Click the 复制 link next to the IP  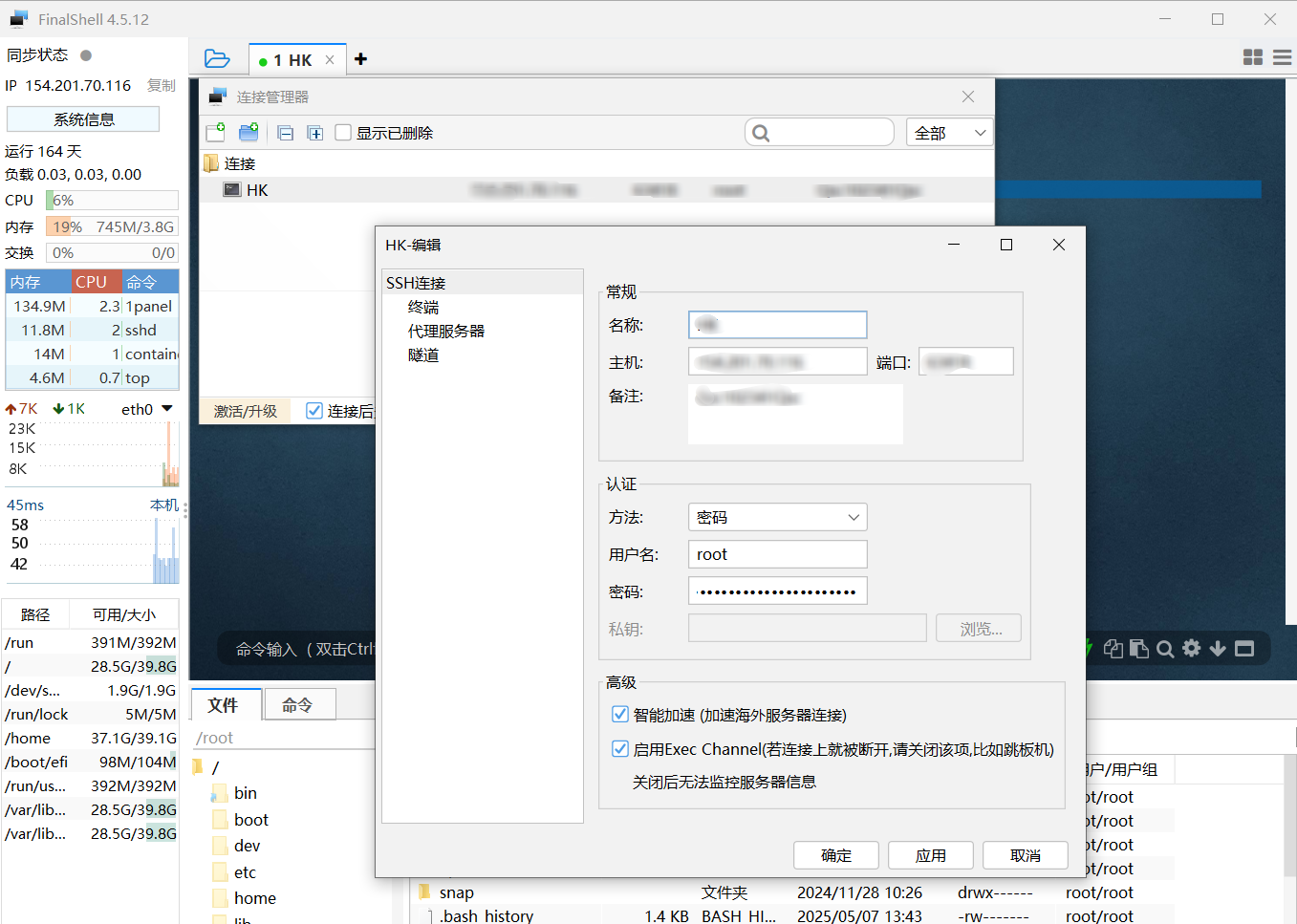click(x=161, y=85)
